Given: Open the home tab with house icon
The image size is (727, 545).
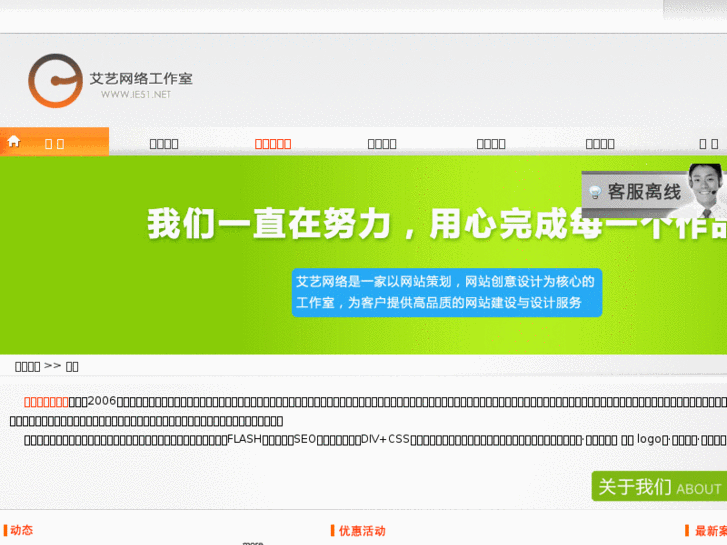Looking at the screenshot, I should (54, 141).
